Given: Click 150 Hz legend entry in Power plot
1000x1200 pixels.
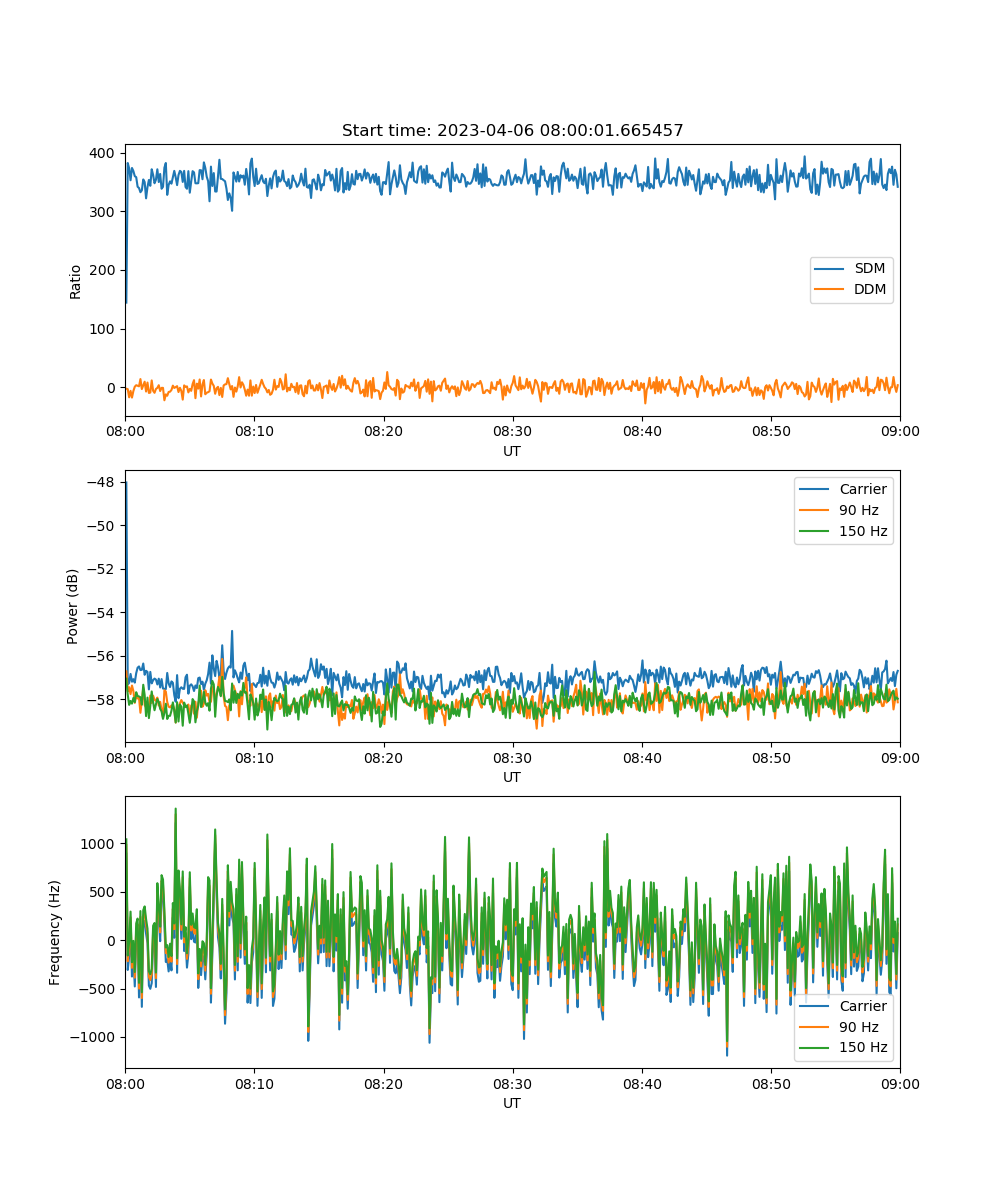Looking at the screenshot, I should coord(843,531).
